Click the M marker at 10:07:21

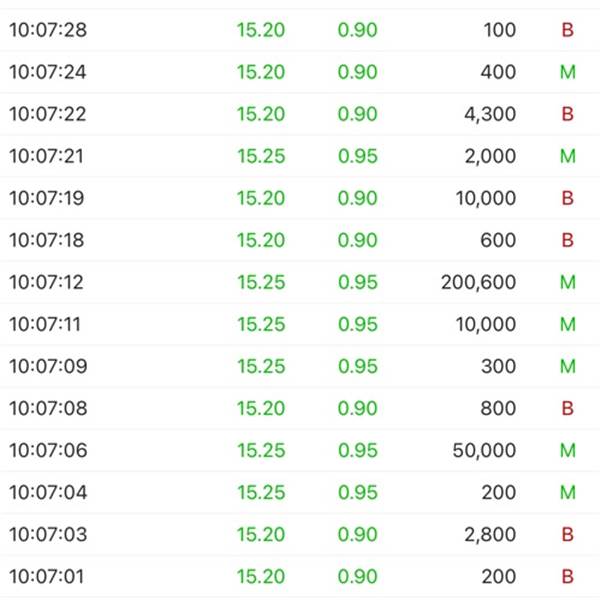(567, 156)
